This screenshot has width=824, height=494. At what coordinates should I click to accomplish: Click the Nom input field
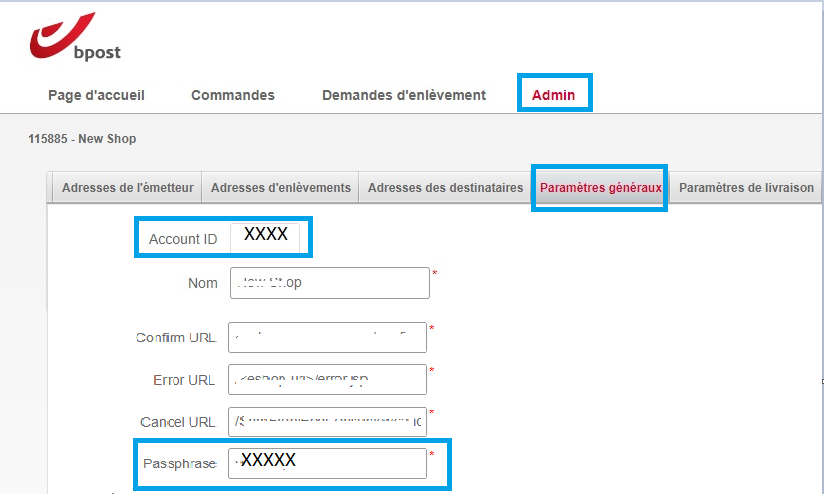[x=329, y=283]
